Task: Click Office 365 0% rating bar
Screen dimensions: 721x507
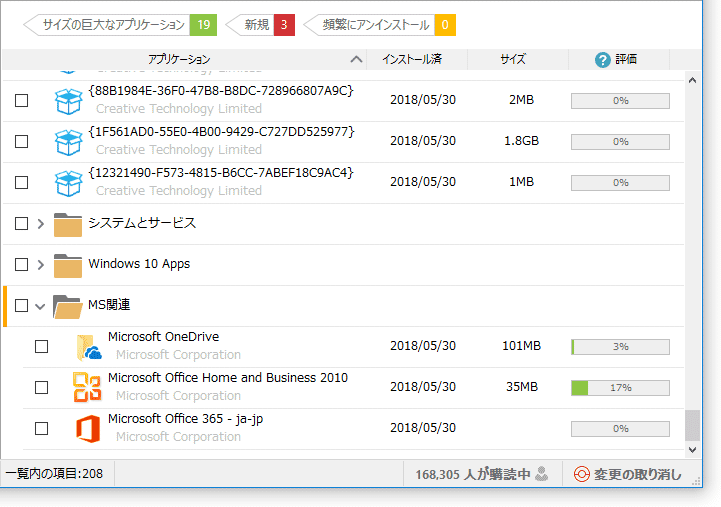Action: (620, 429)
